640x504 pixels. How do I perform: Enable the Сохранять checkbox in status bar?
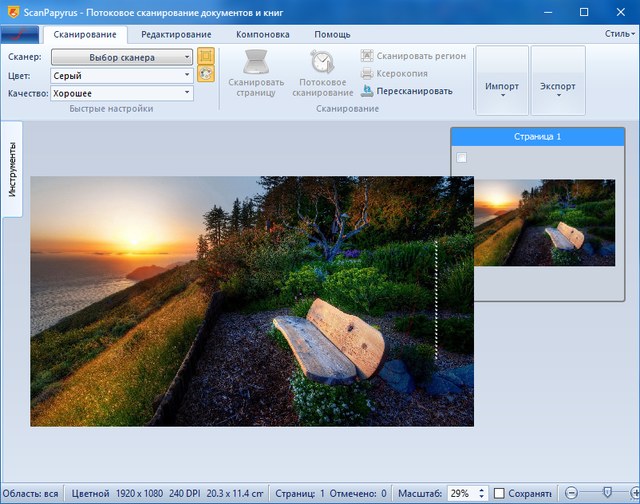tap(500, 494)
